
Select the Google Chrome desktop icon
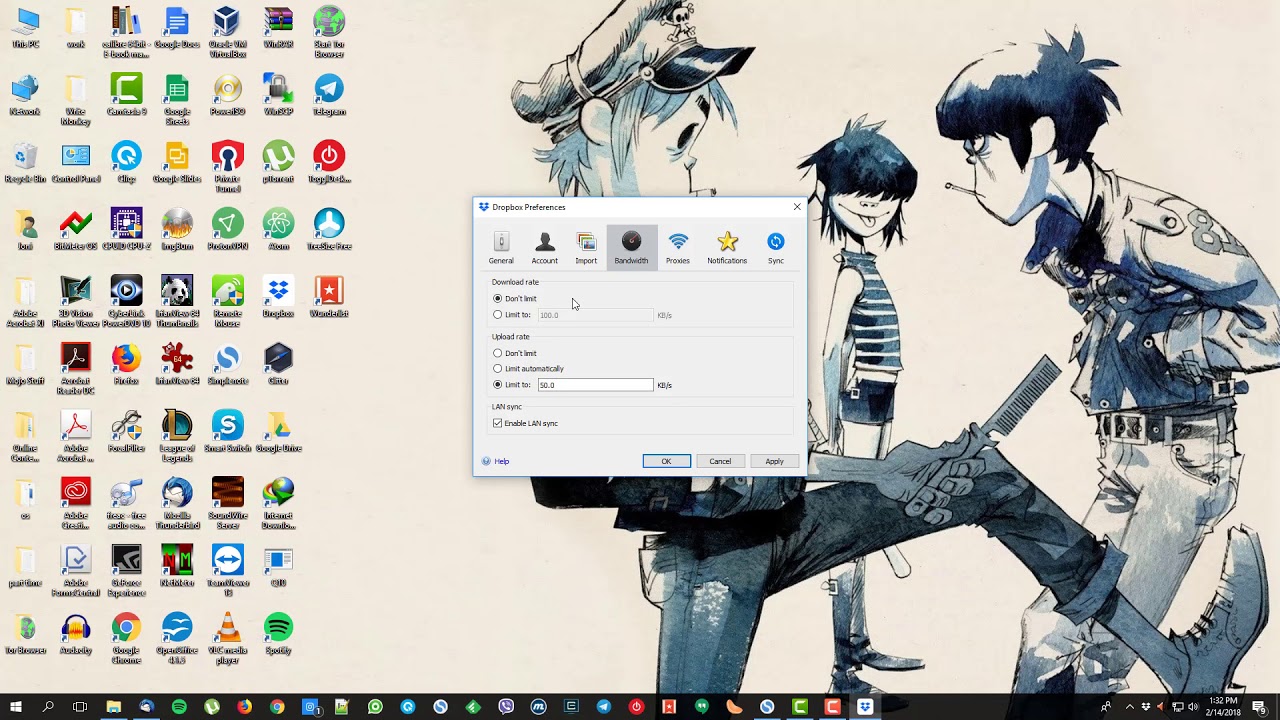[126, 638]
